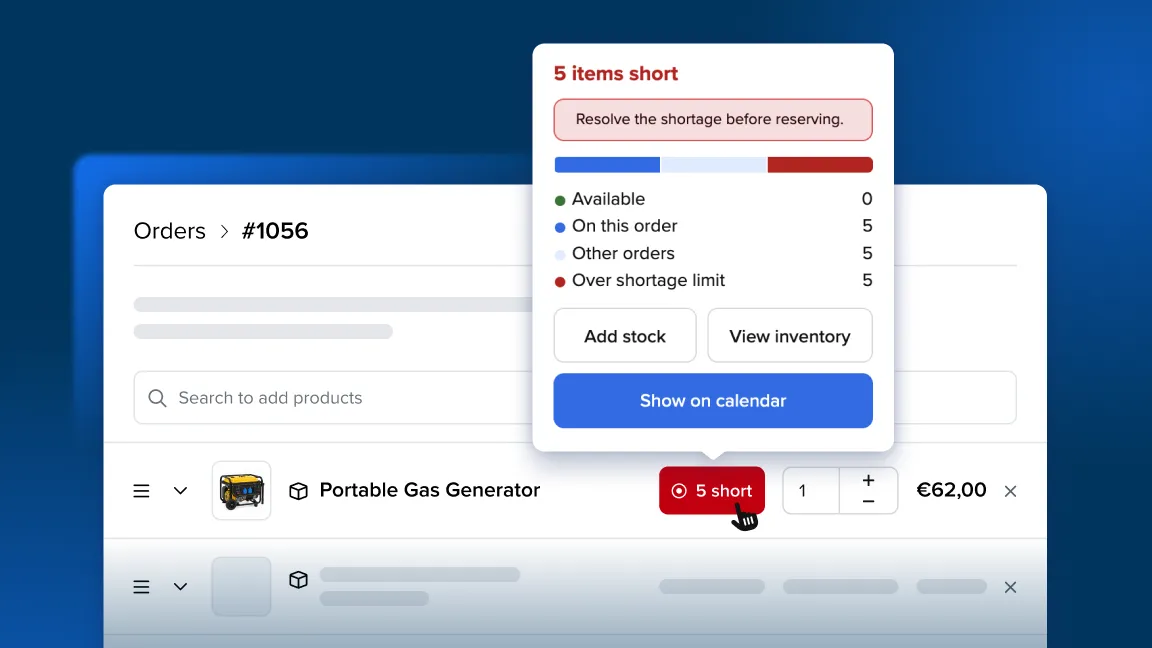Click the order number #1056
The height and width of the screenshot is (648, 1152).
pyautogui.click(x=275, y=231)
